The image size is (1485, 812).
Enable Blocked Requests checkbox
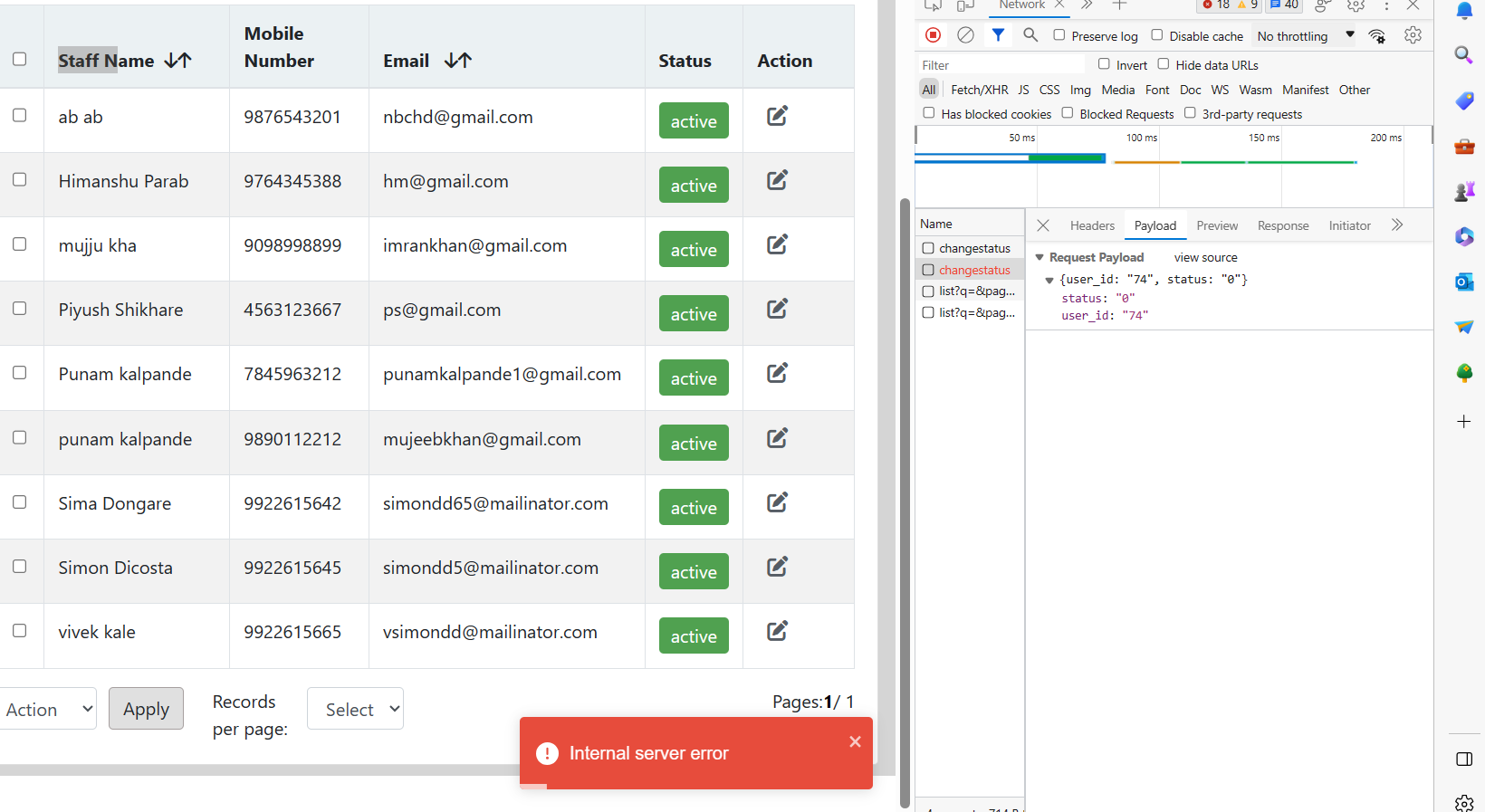[1068, 113]
